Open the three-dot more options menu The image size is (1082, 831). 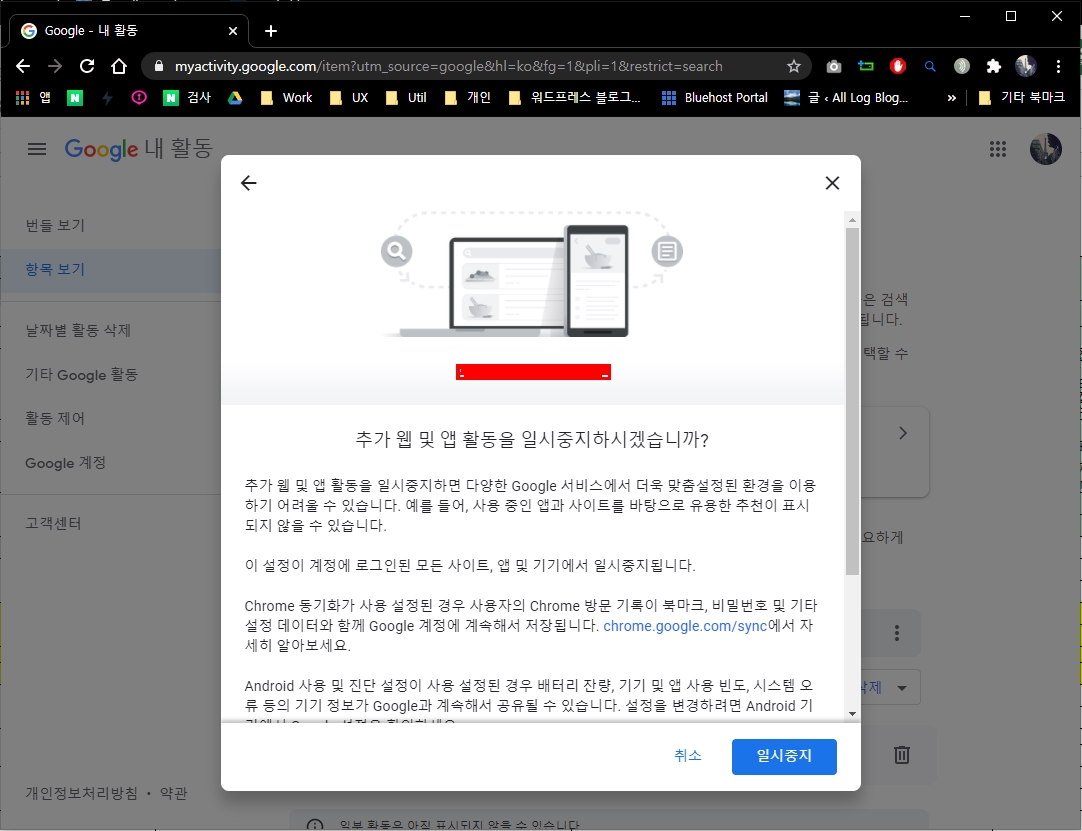(896, 633)
